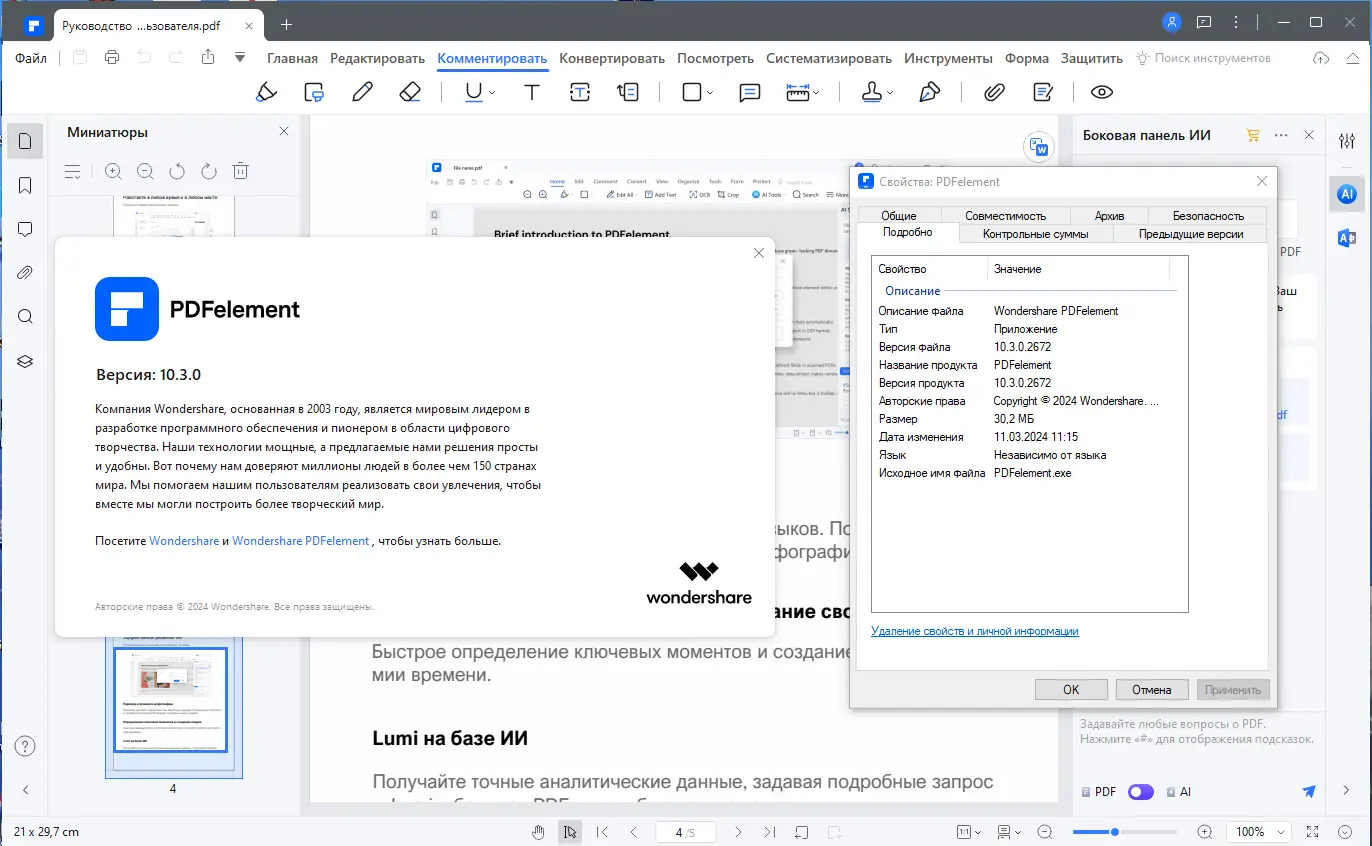Click OK in the properties dialog
1372x846 pixels.
tap(1071, 690)
